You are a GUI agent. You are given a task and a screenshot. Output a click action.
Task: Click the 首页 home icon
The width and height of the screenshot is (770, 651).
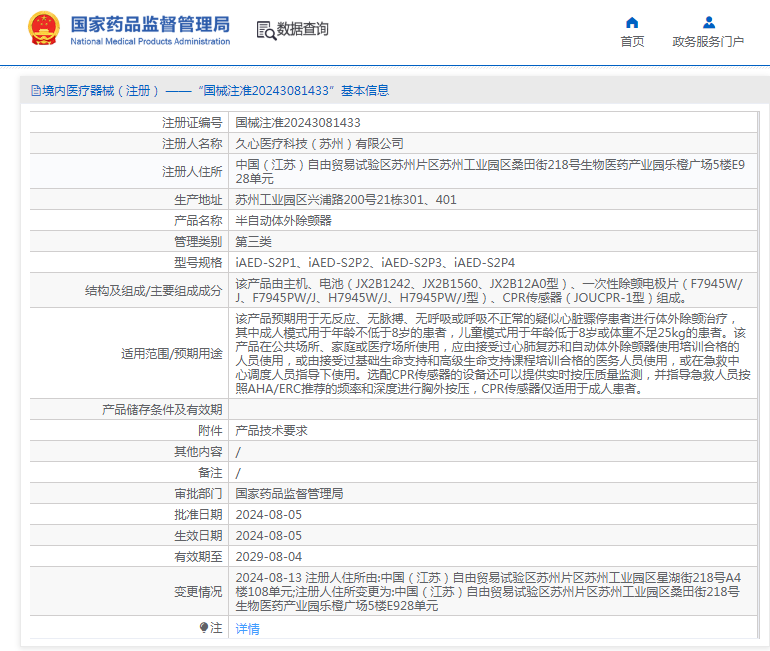coord(632,23)
